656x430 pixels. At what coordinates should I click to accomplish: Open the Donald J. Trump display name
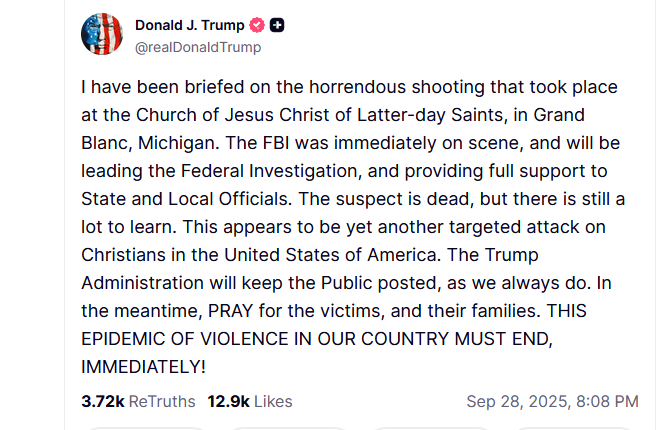point(190,25)
